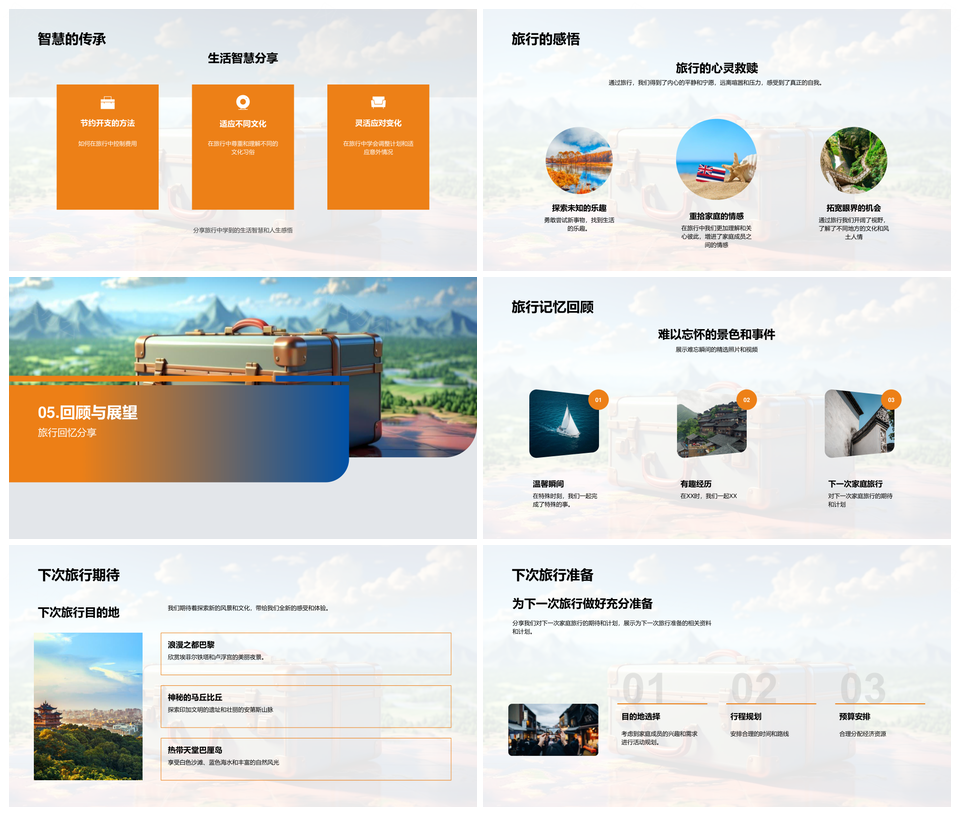The image size is (960, 816).
Task: Open the sailboat photo above 温馨瞬间
Action: click(x=564, y=424)
